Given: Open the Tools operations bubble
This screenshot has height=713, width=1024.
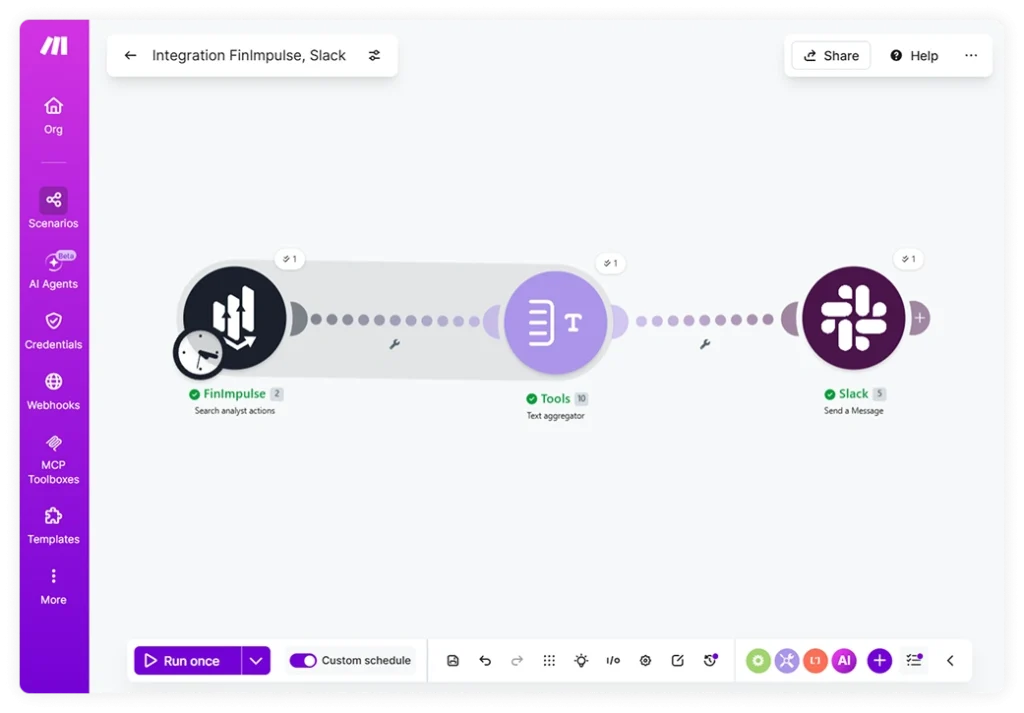Looking at the screenshot, I should coord(611,263).
